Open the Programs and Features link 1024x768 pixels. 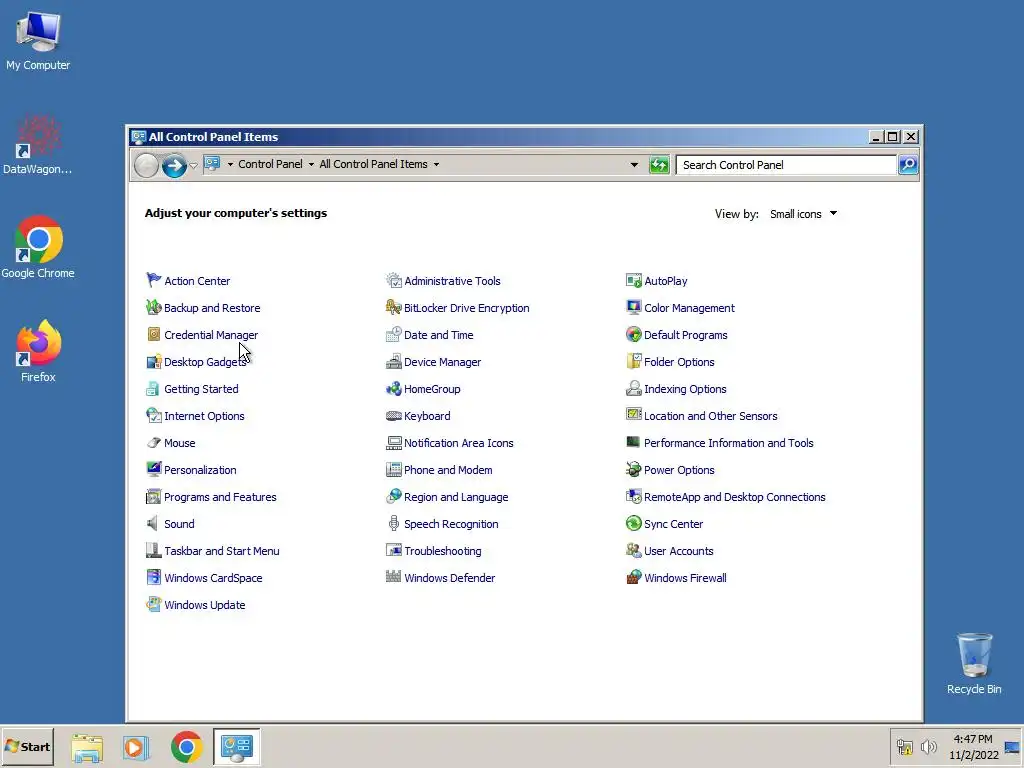(220, 497)
